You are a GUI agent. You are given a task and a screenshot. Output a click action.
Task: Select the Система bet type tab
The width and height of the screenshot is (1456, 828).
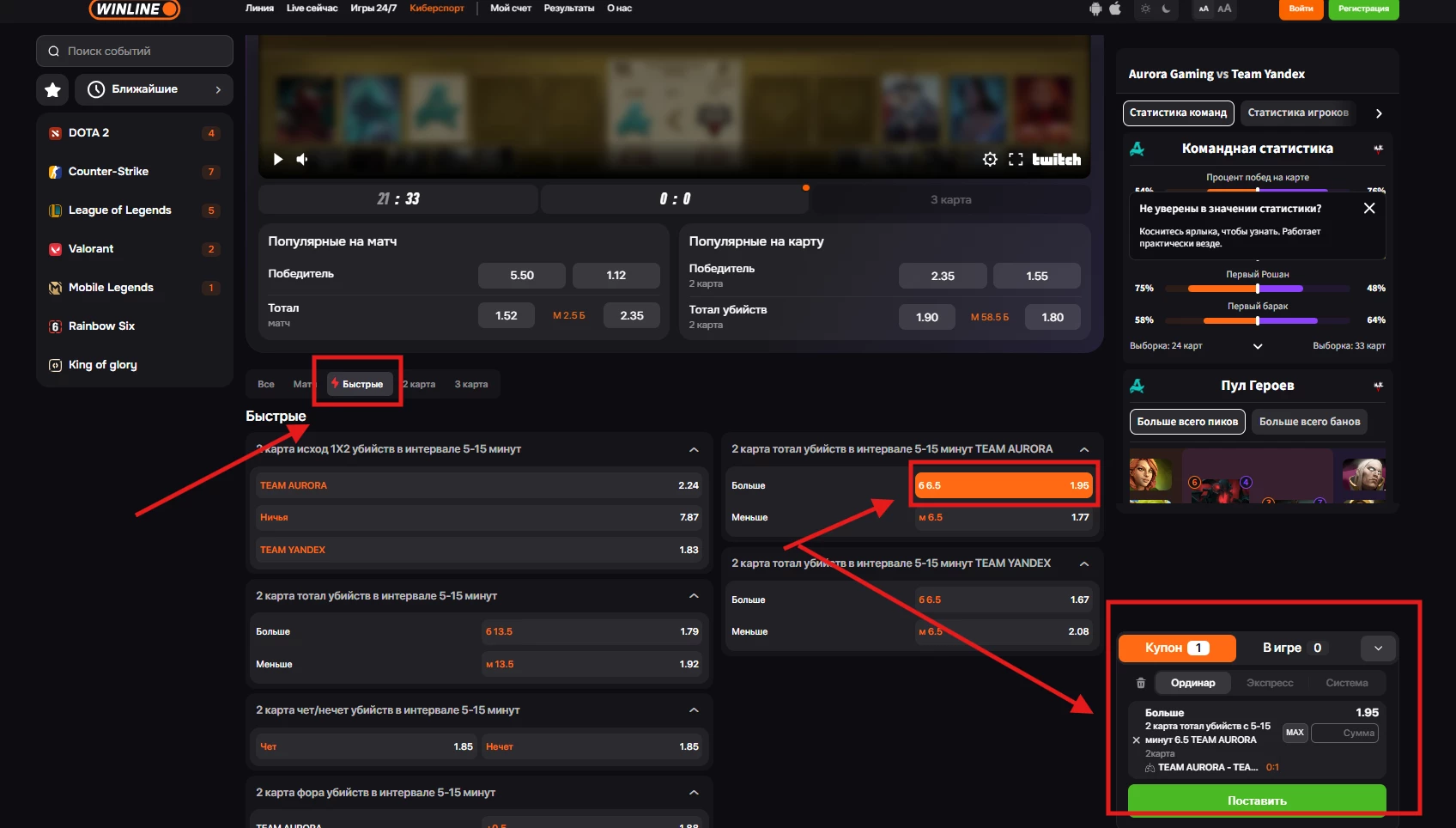click(x=1347, y=683)
